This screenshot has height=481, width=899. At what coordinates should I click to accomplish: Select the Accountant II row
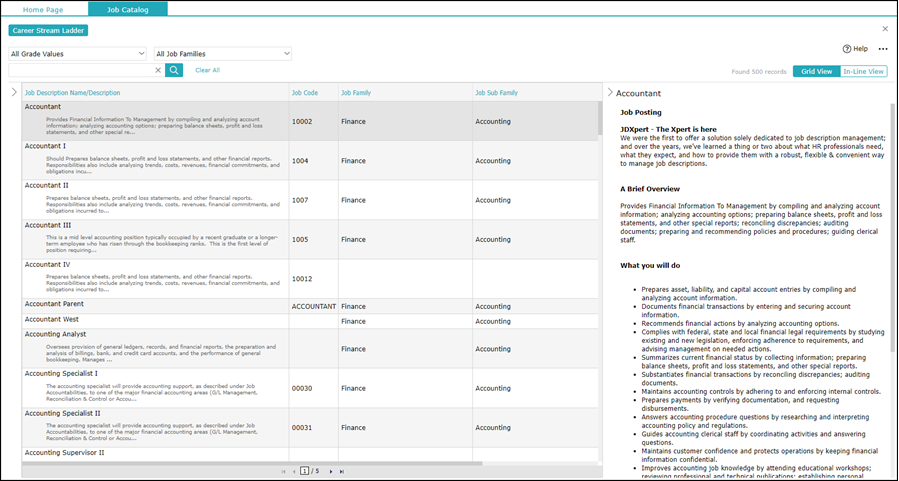[310, 200]
